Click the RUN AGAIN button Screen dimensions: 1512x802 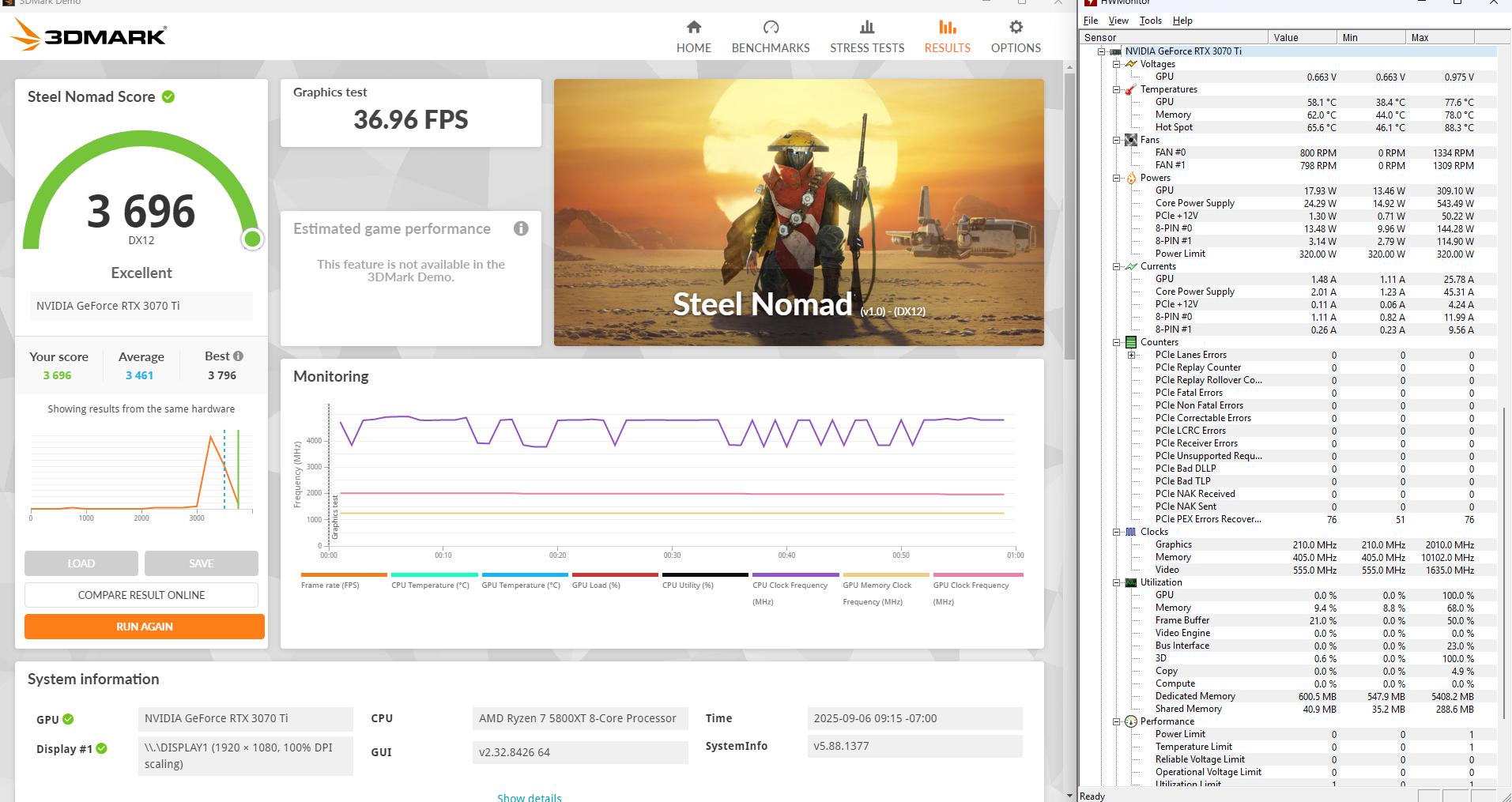point(145,627)
